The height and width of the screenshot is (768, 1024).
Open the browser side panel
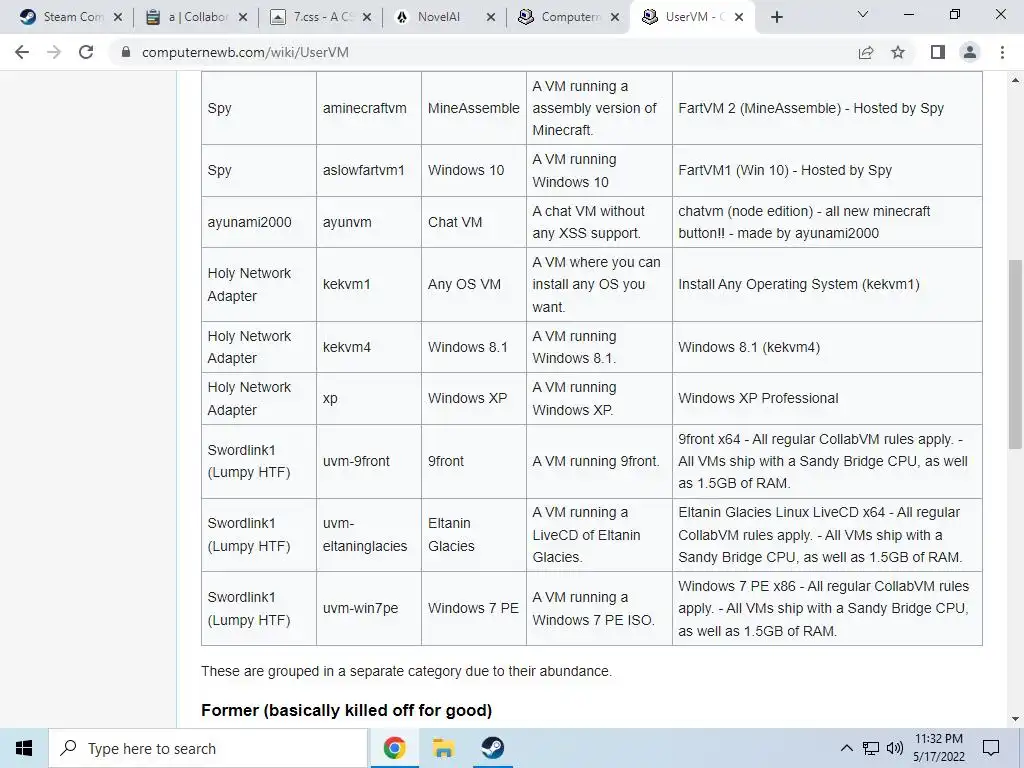[x=938, y=52]
